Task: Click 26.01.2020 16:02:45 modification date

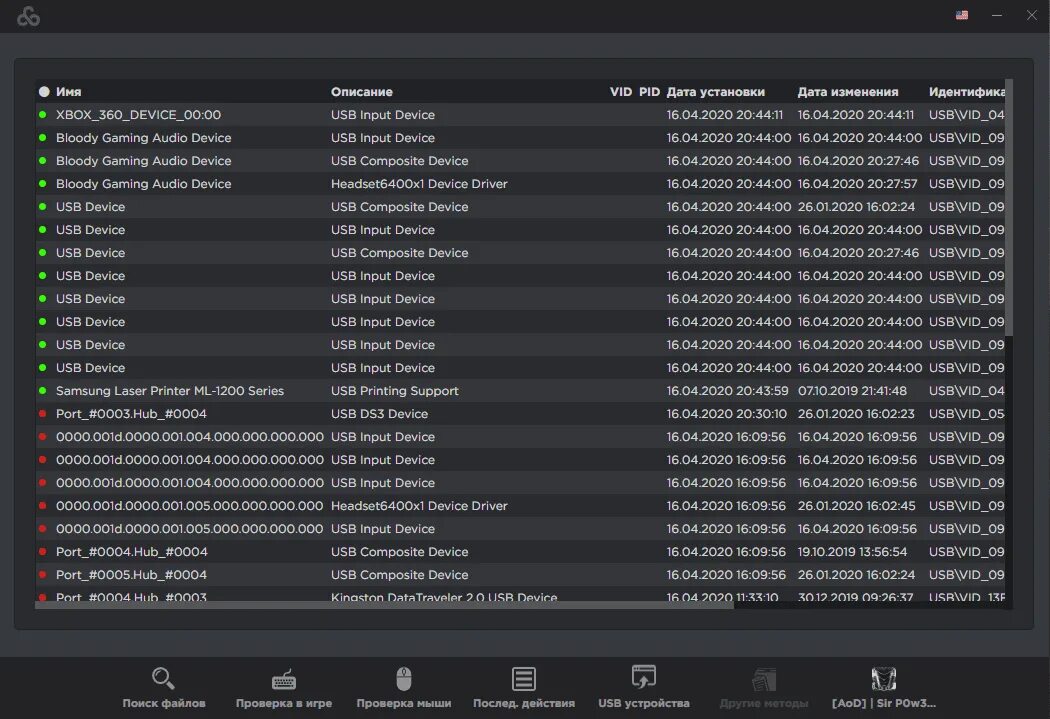Action: pyautogui.click(x=856, y=505)
